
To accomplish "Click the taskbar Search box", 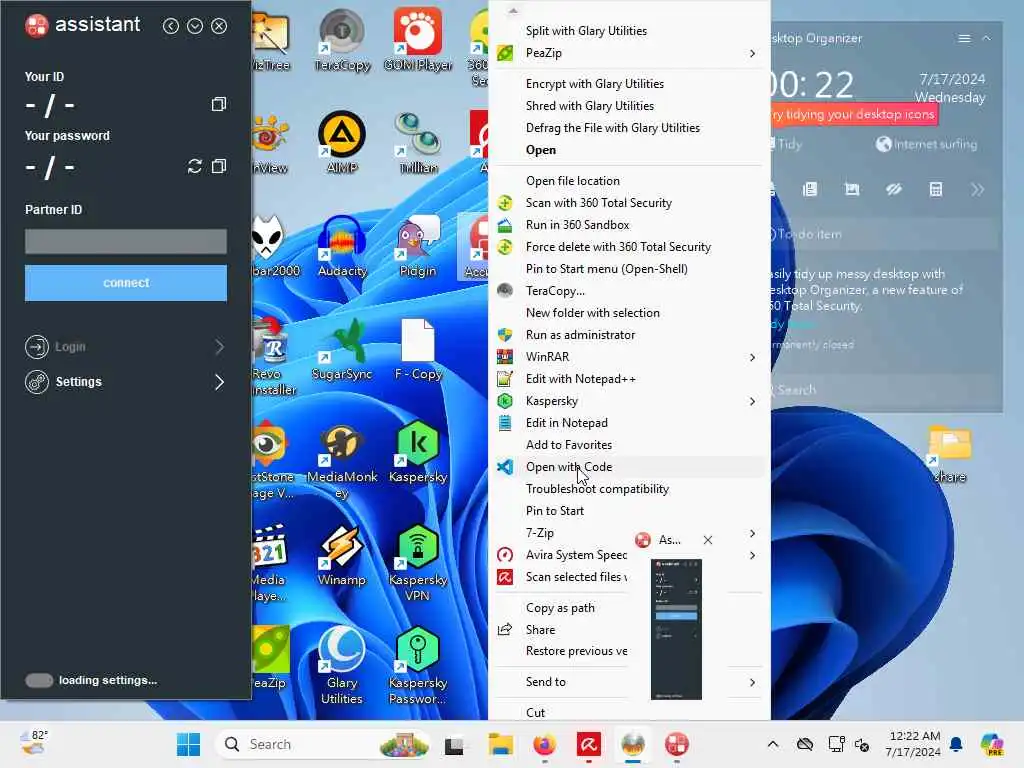I will click(323, 744).
